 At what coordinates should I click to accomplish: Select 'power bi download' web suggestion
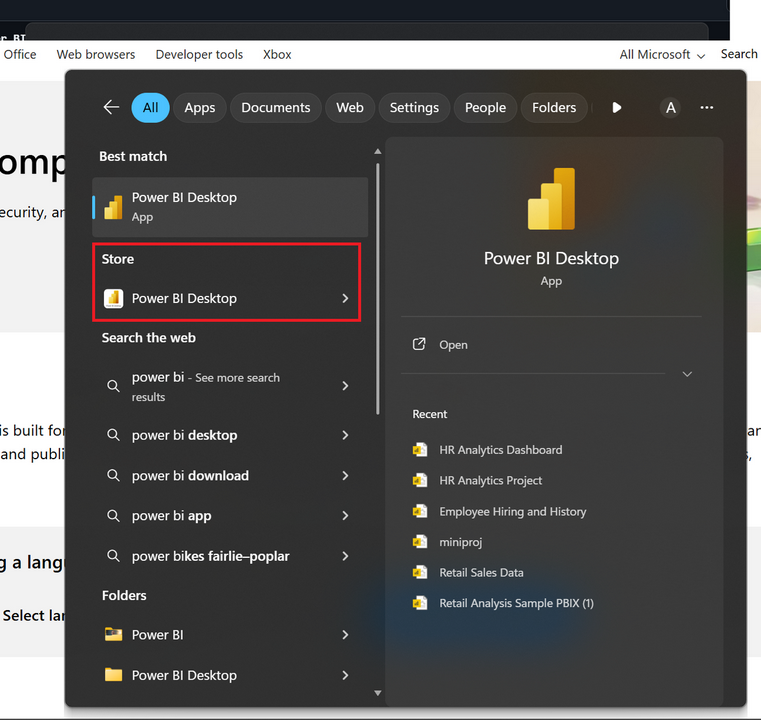pyautogui.click(x=190, y=475)
